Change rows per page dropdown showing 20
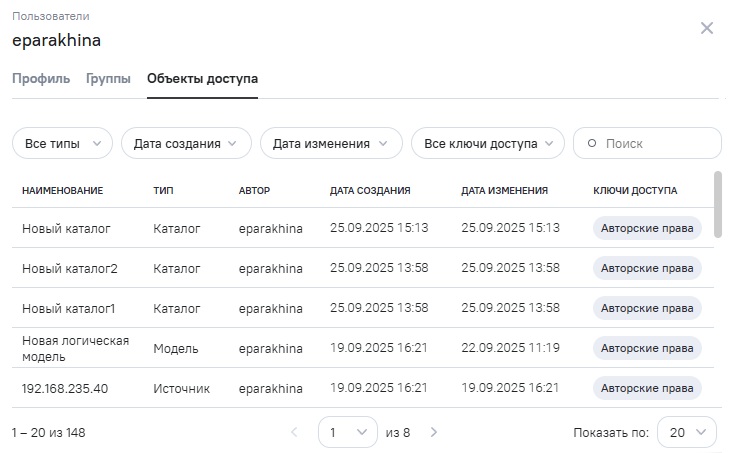Image resolution: width=732 pixels, height=453 pixels. tap(686, 433)
